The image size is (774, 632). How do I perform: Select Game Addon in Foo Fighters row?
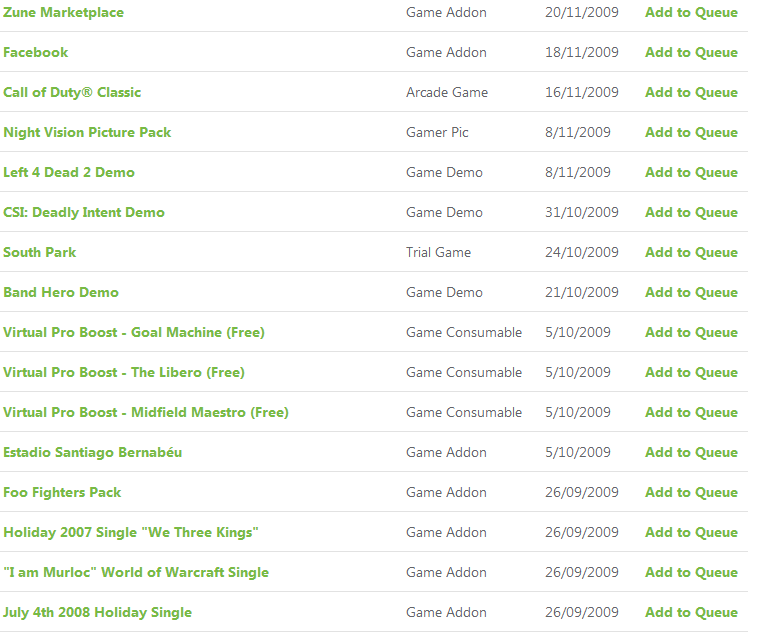(x=446, y=492)
